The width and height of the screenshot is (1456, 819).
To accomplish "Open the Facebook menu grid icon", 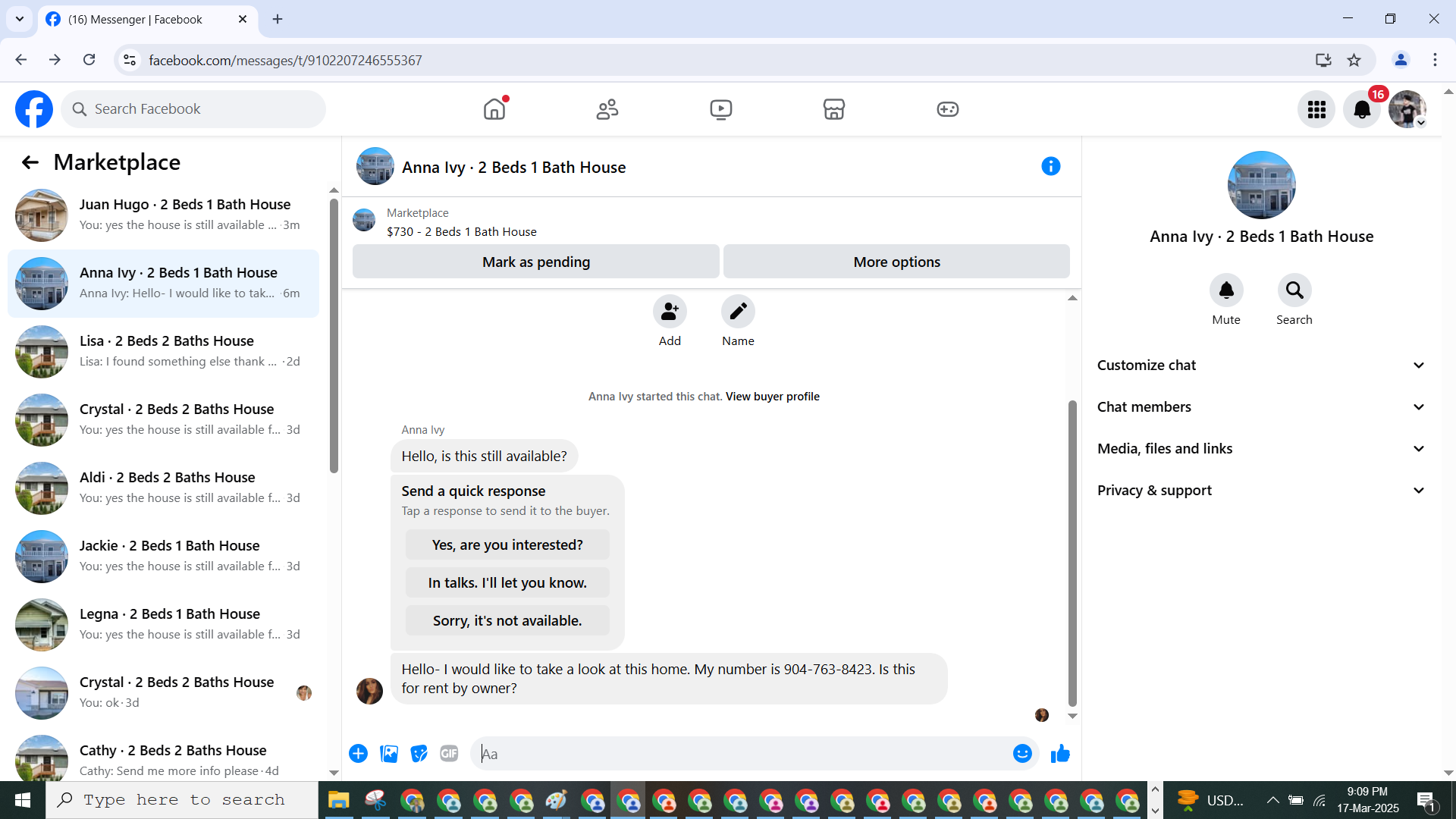I will tap(1316, 110).
